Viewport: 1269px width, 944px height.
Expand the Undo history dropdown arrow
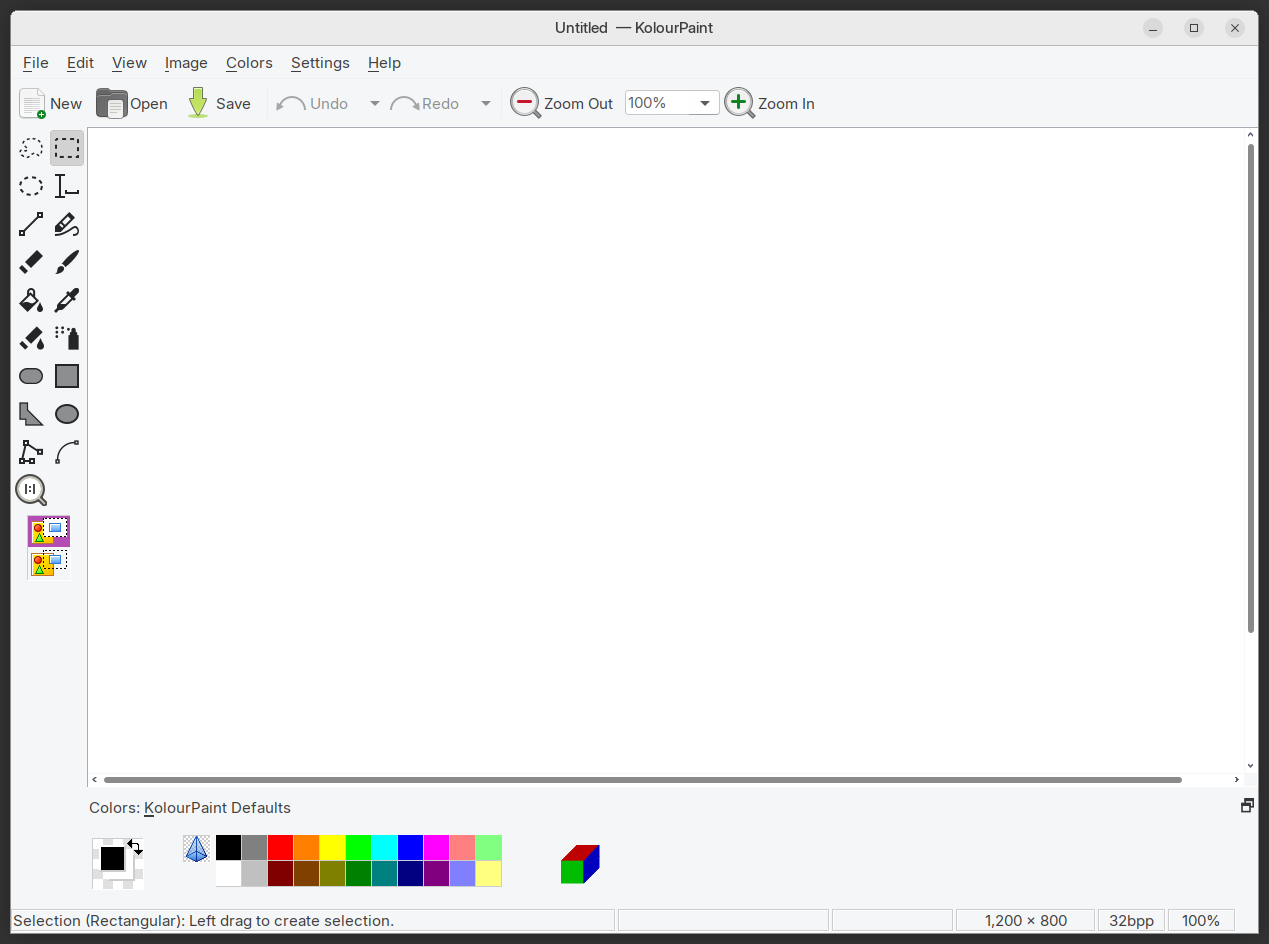click(375, 104)
